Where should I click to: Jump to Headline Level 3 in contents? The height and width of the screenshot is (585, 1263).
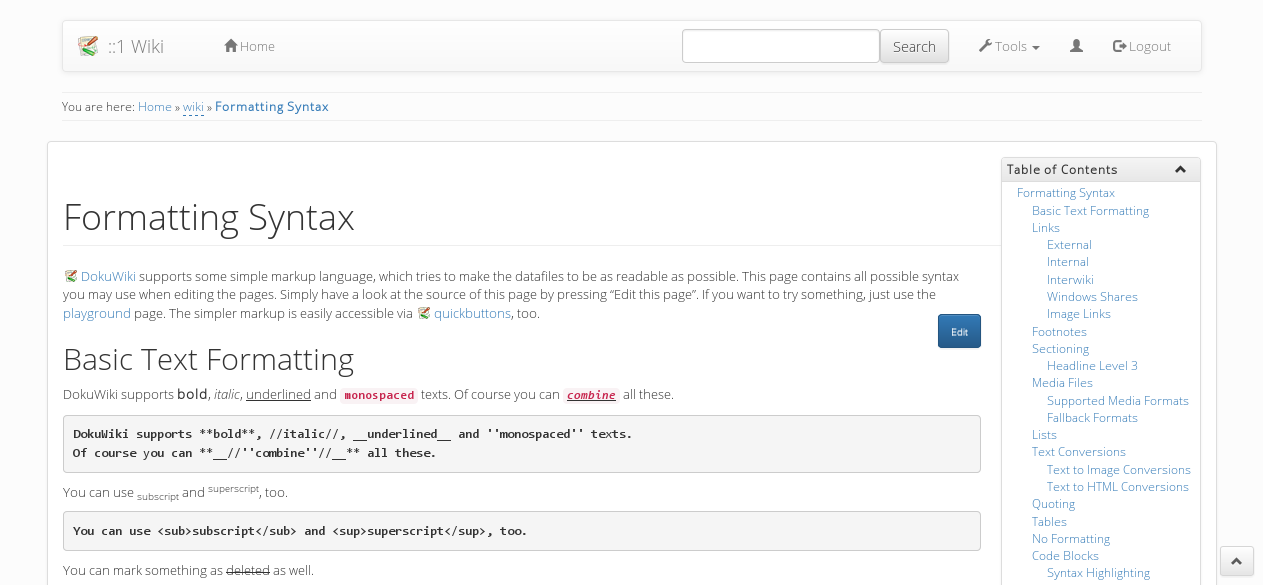point(1092,366)
